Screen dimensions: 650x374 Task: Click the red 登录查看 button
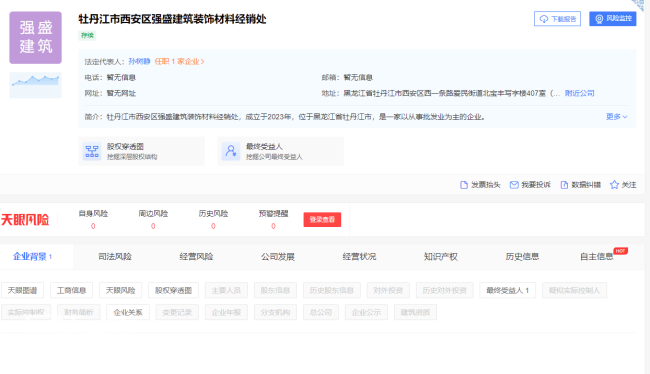[x=322, y=219]
